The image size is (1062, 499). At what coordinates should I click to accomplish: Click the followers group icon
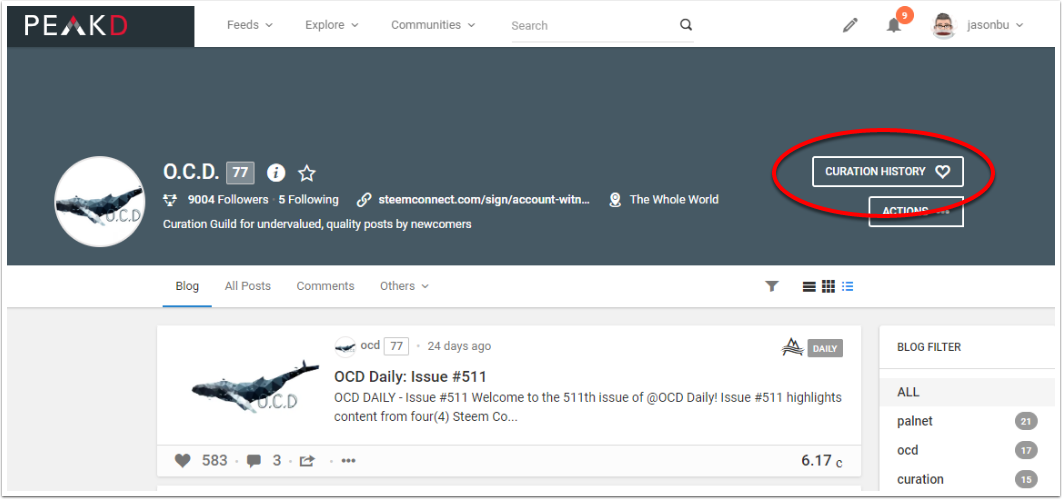click(x=171, y=200)
